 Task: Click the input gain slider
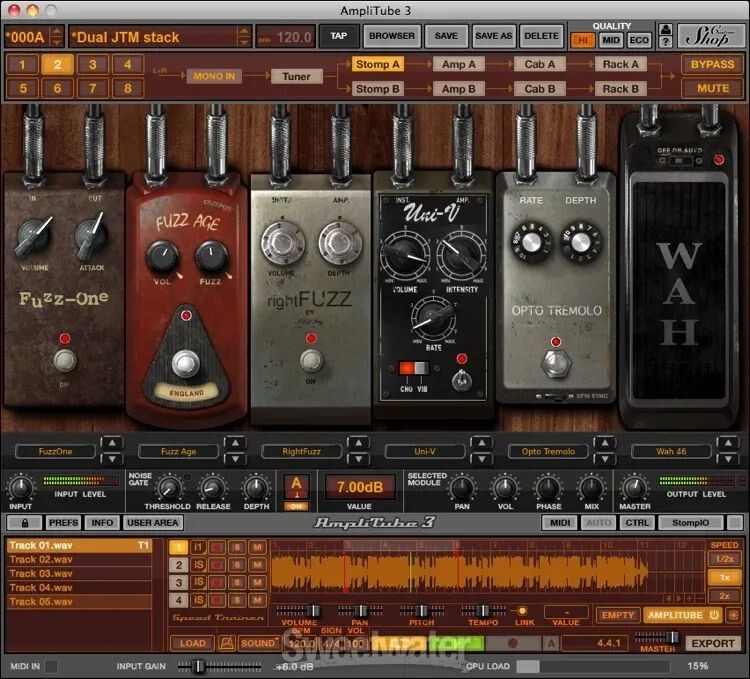(x=199, y=666)
